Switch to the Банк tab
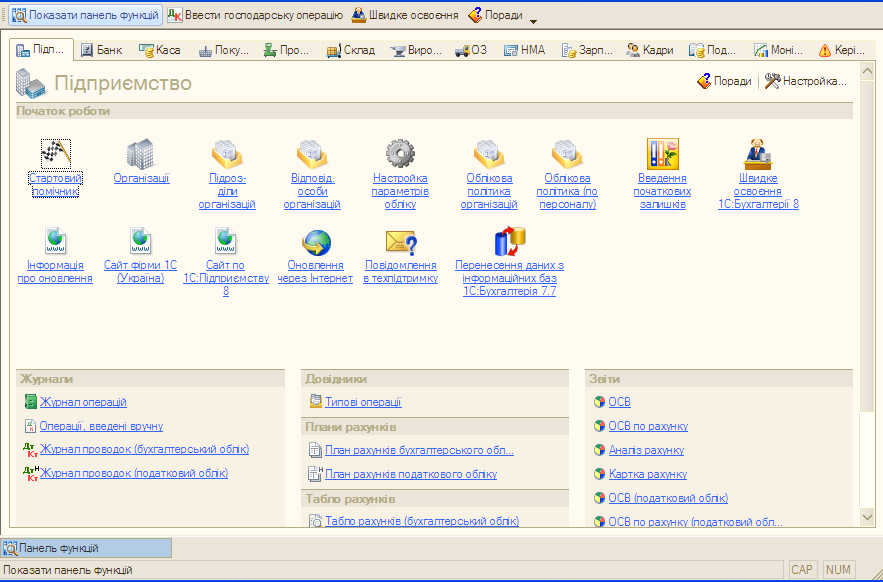Screen dimensions: 883x582 click(101, 50)
